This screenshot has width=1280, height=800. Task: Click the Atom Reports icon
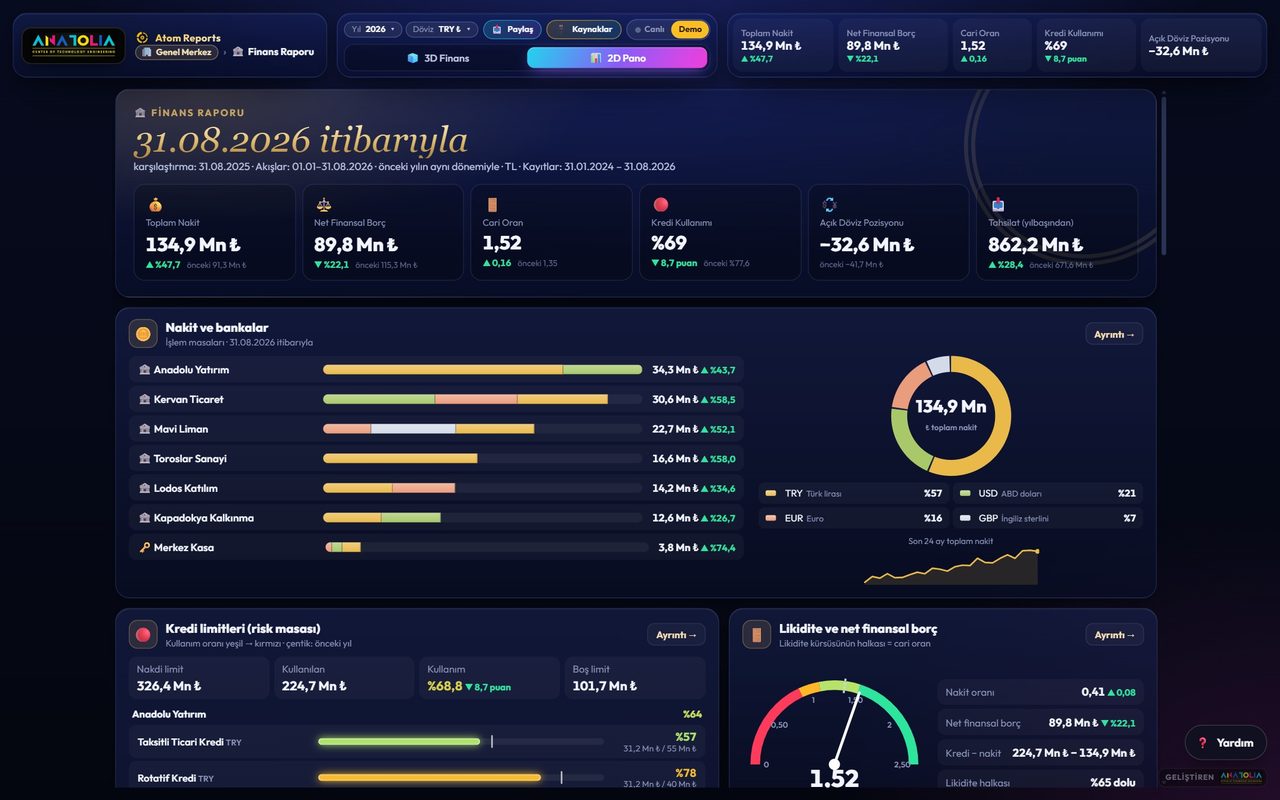click(143, 38)
